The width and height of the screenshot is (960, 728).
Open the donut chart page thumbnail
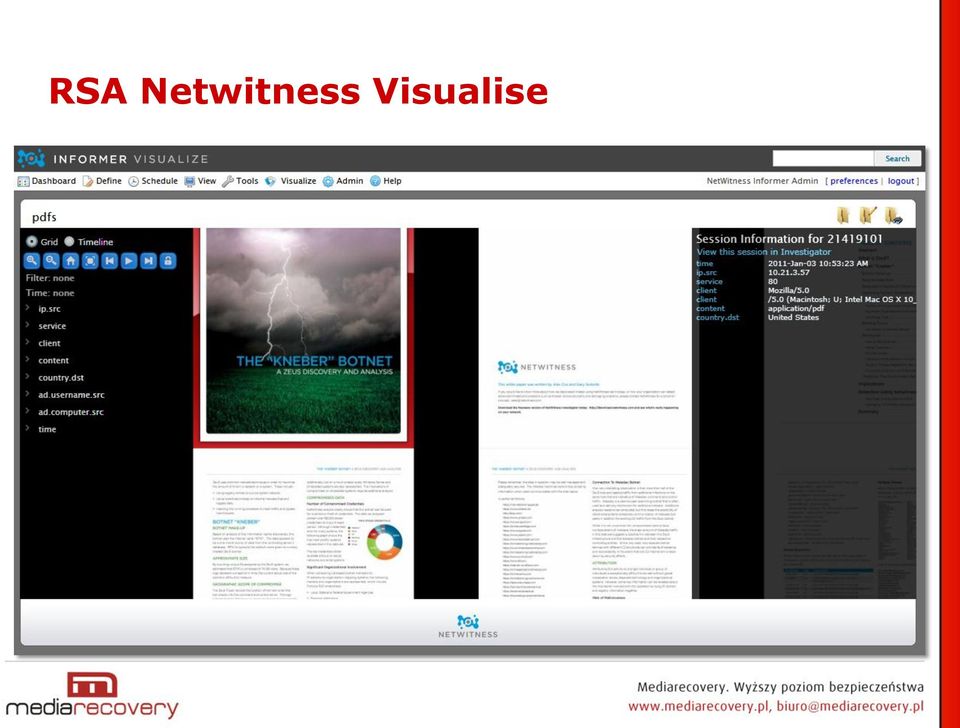pos(304,524)
